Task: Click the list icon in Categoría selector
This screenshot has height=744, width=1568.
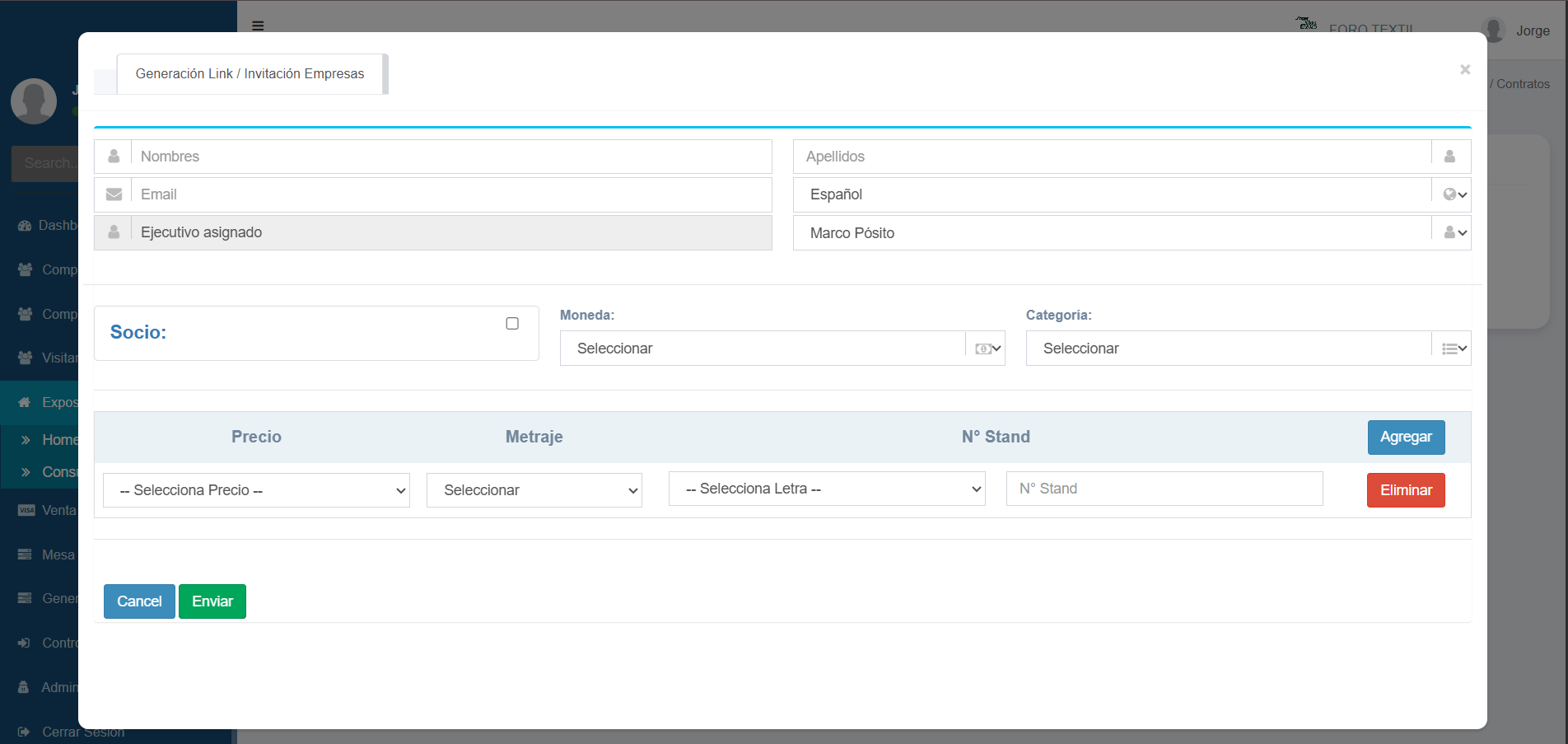Action: tap(1449, 349)
